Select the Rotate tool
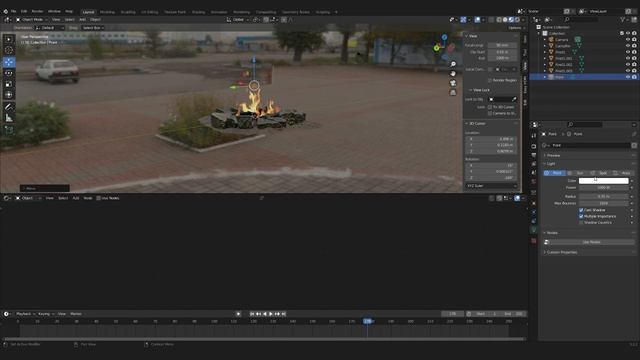Image resolution: width=640 pixels, height=360 pixels. (x=9, y=73)
